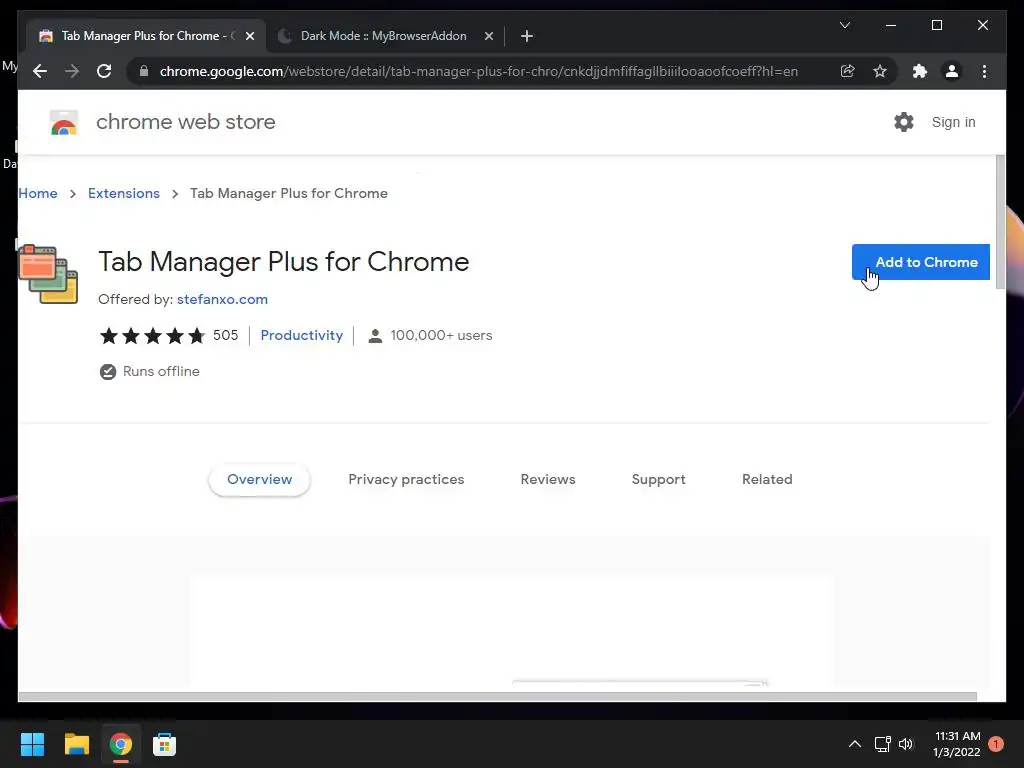Click the lock icon in address bar
Screen dimensions: 1024x768
(144, 71)
